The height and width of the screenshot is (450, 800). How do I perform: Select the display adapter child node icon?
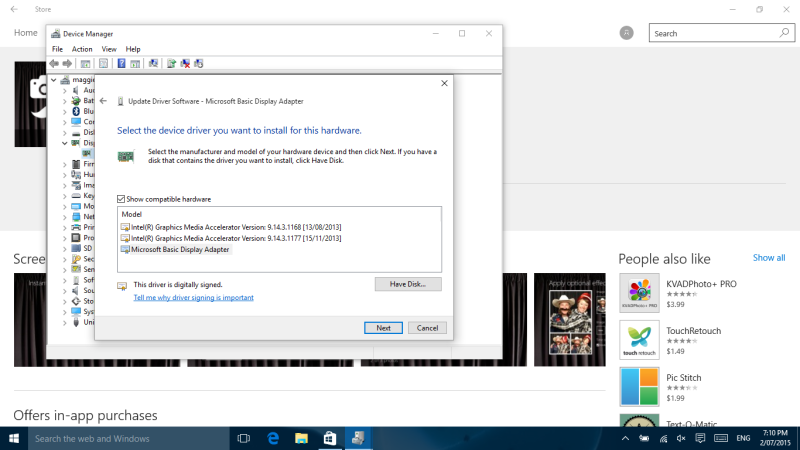point(87,153)
